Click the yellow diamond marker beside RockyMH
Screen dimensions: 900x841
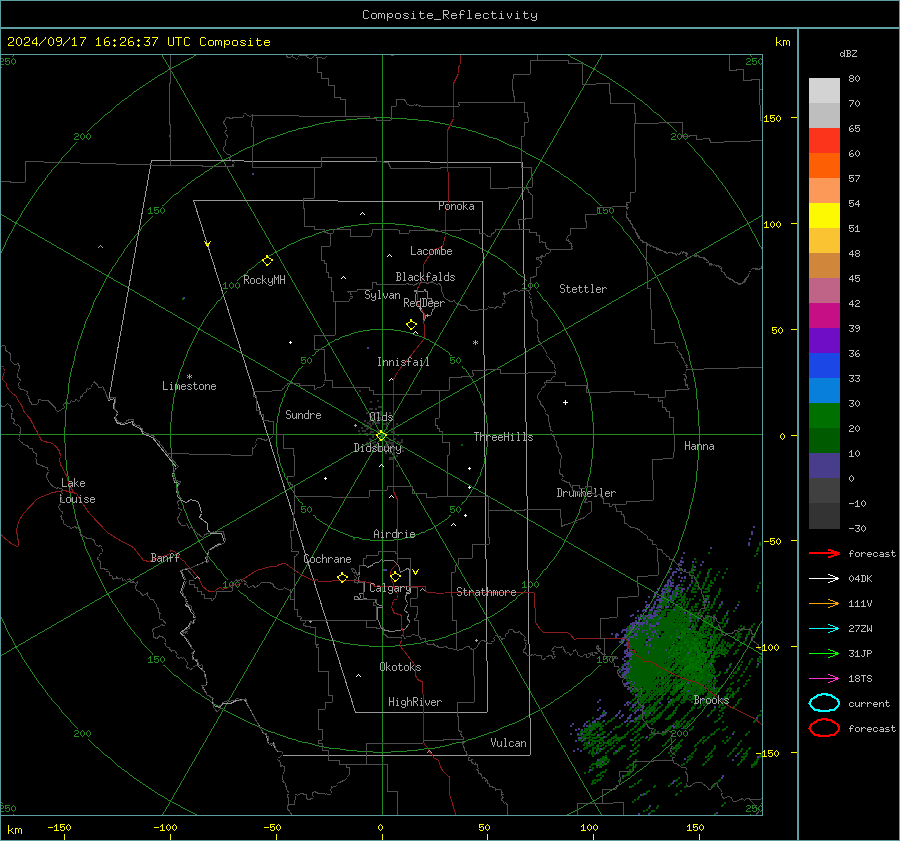tap(267, 261)
